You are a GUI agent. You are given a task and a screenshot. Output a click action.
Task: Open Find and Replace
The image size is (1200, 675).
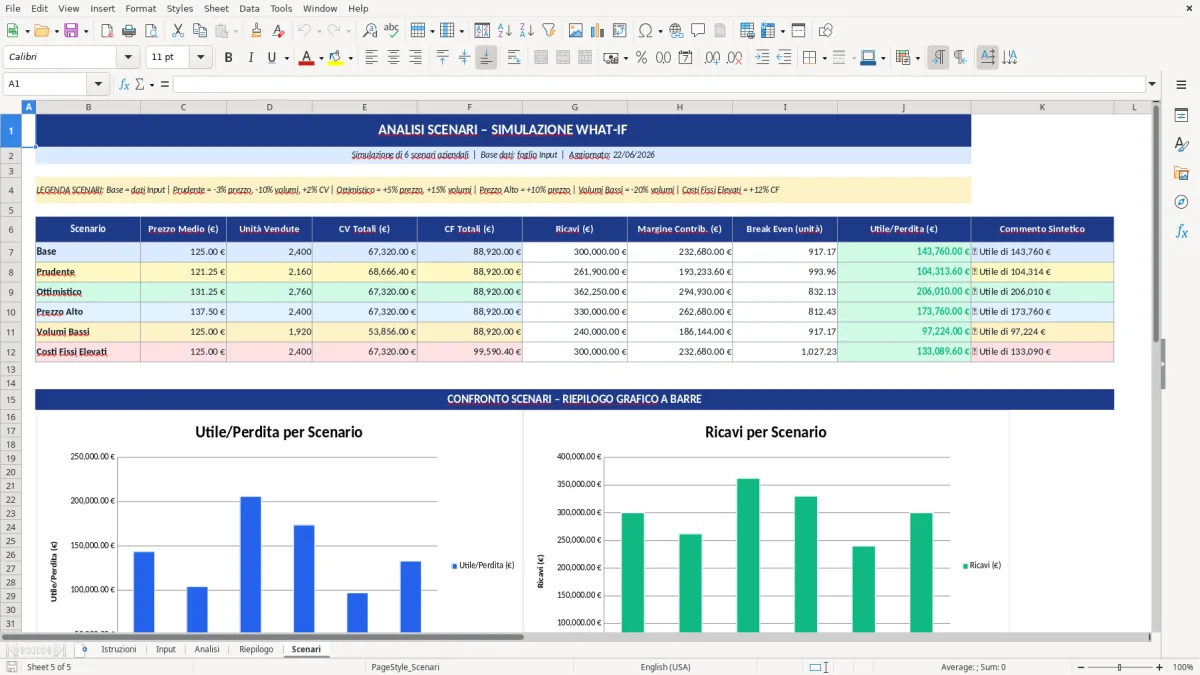click(370, 31)
